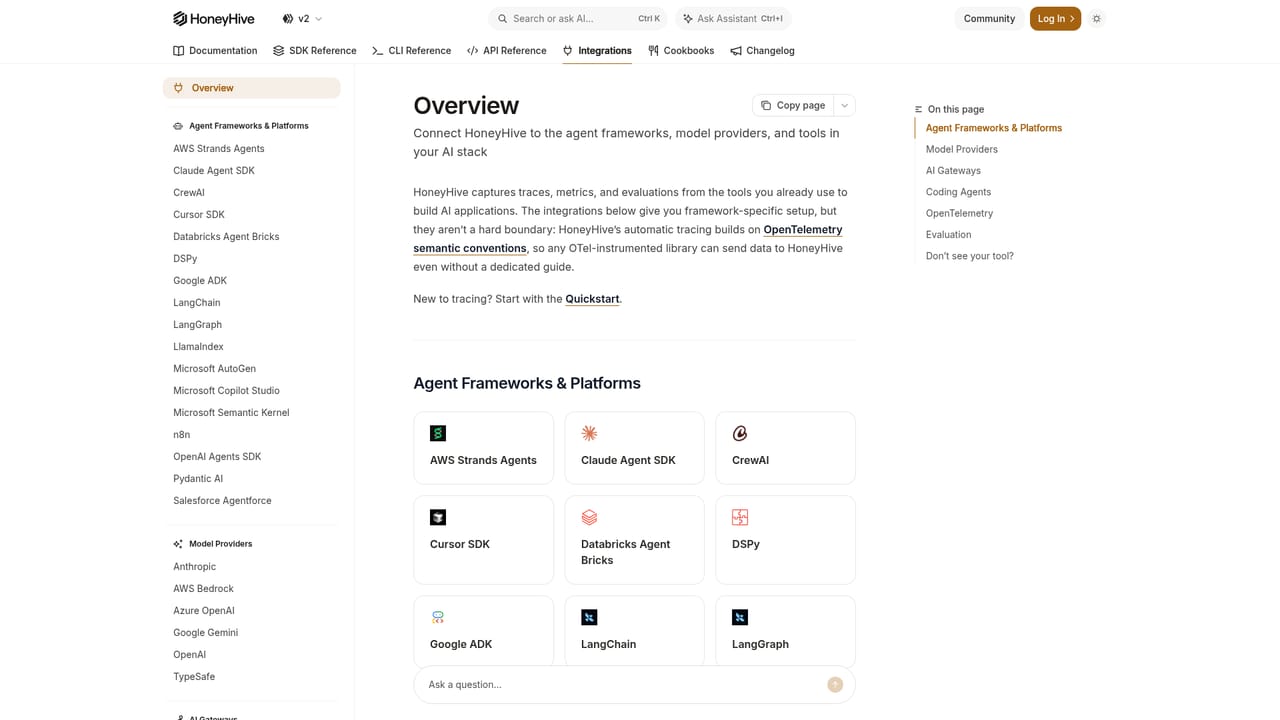Image resolution: width=1280 pixels, height=720 pixels.
Task: Click the Copy page button
Action: click(x=793, y=105)
